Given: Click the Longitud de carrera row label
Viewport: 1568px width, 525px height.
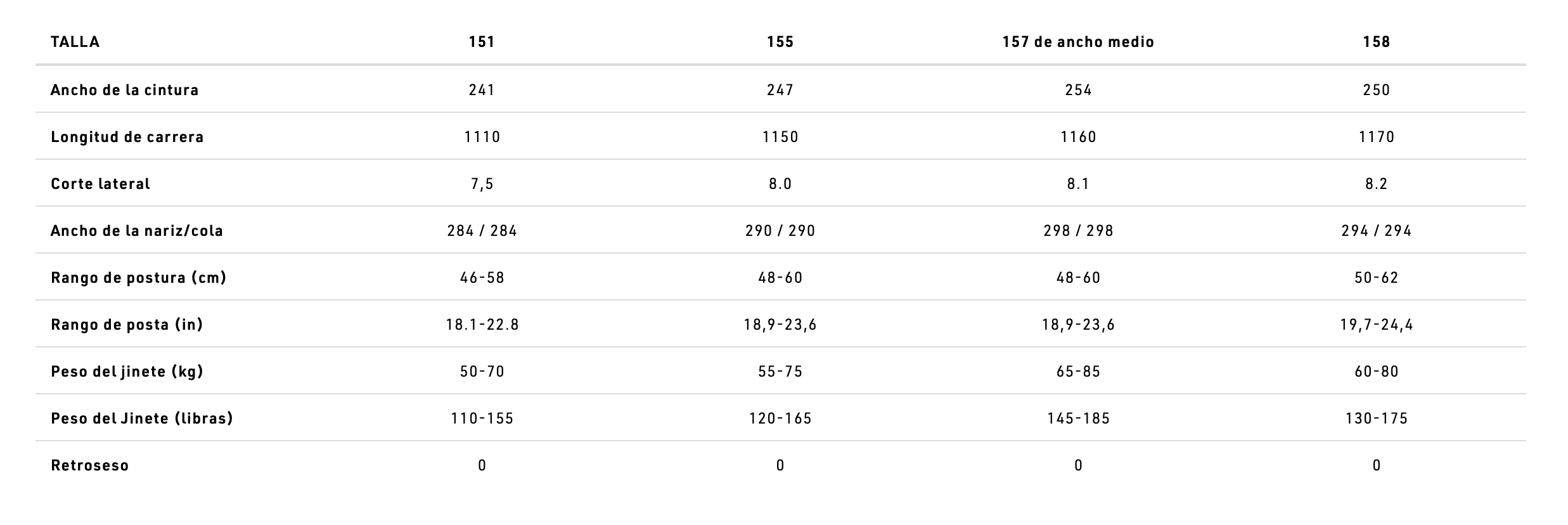Looking at the screenshot, I should pos(127,137).
